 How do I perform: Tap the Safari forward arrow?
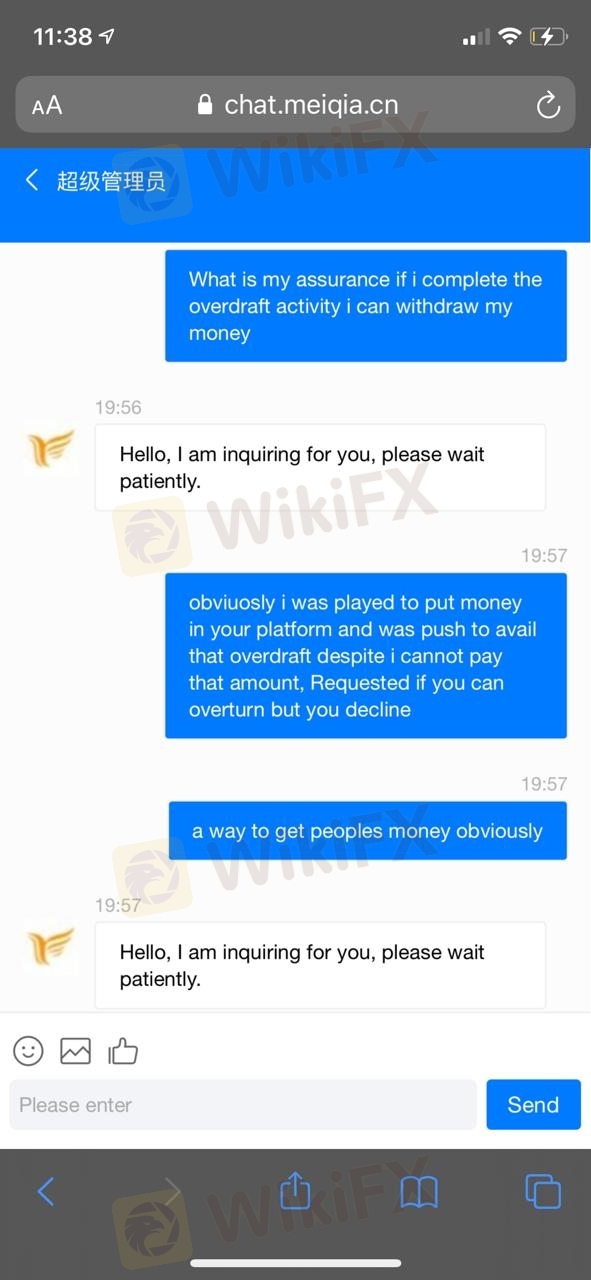point(172,1191)
